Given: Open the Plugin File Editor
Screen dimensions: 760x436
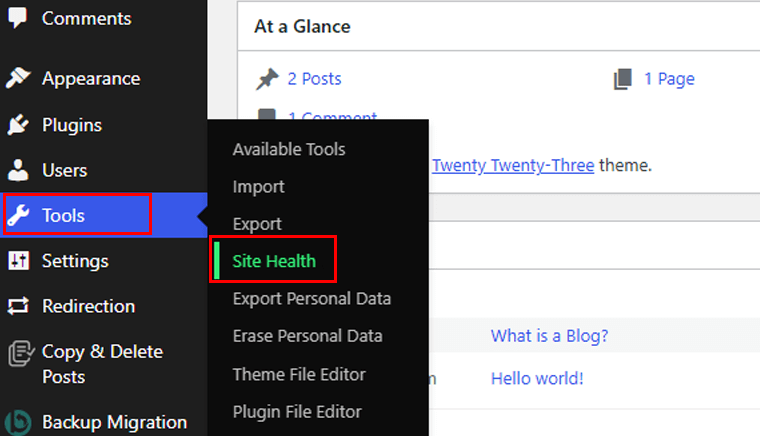Looking at the screenshot, I should click(x=297, y=411).
